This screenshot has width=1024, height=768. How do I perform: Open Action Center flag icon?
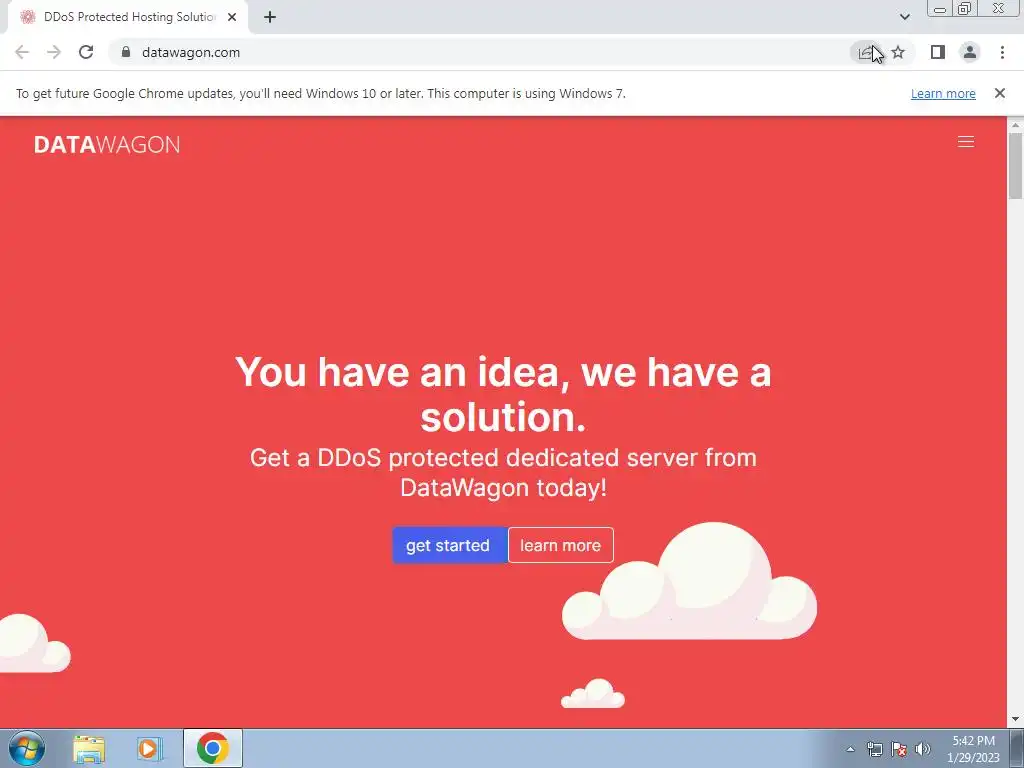pyautogui.click(x=899, y=749)
